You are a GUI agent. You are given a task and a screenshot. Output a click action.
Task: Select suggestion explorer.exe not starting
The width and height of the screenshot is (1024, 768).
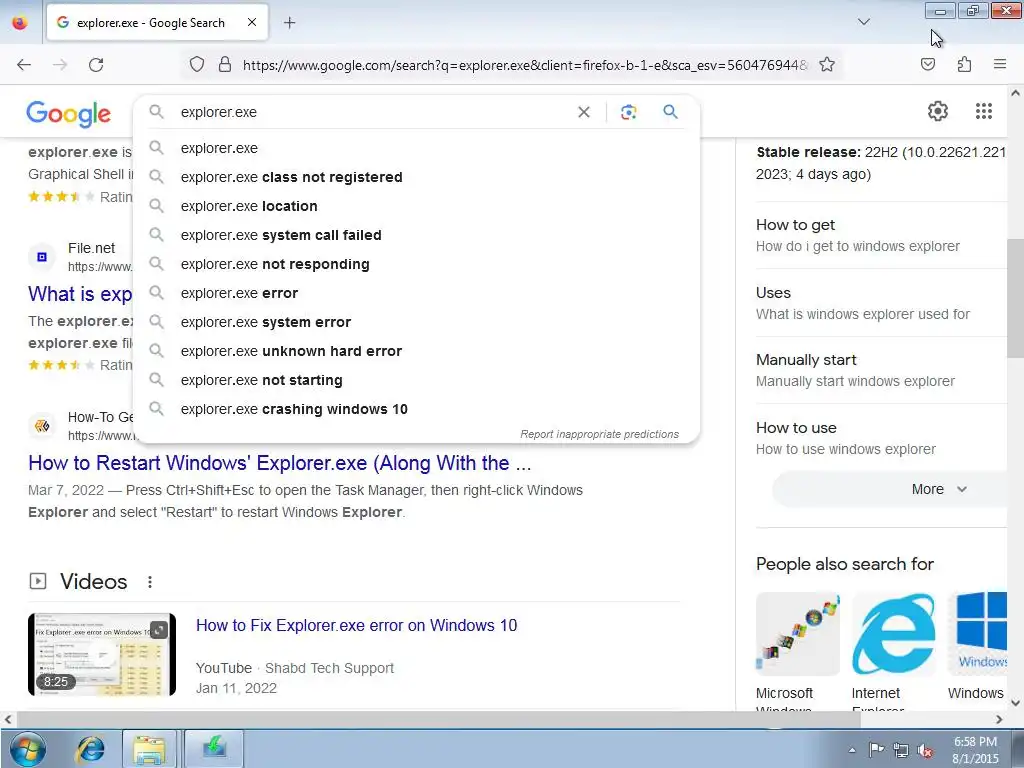416,380
